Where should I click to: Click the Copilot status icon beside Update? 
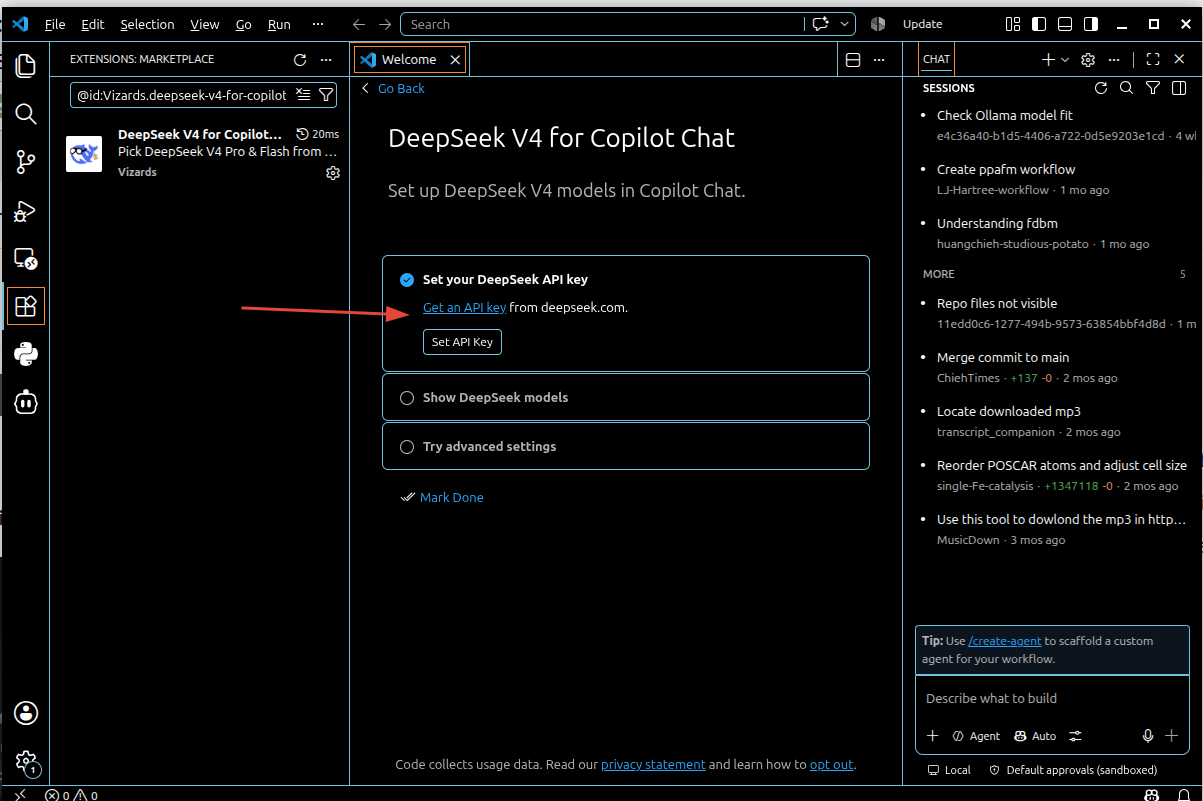pyautogui.click(x=878, y=24)
